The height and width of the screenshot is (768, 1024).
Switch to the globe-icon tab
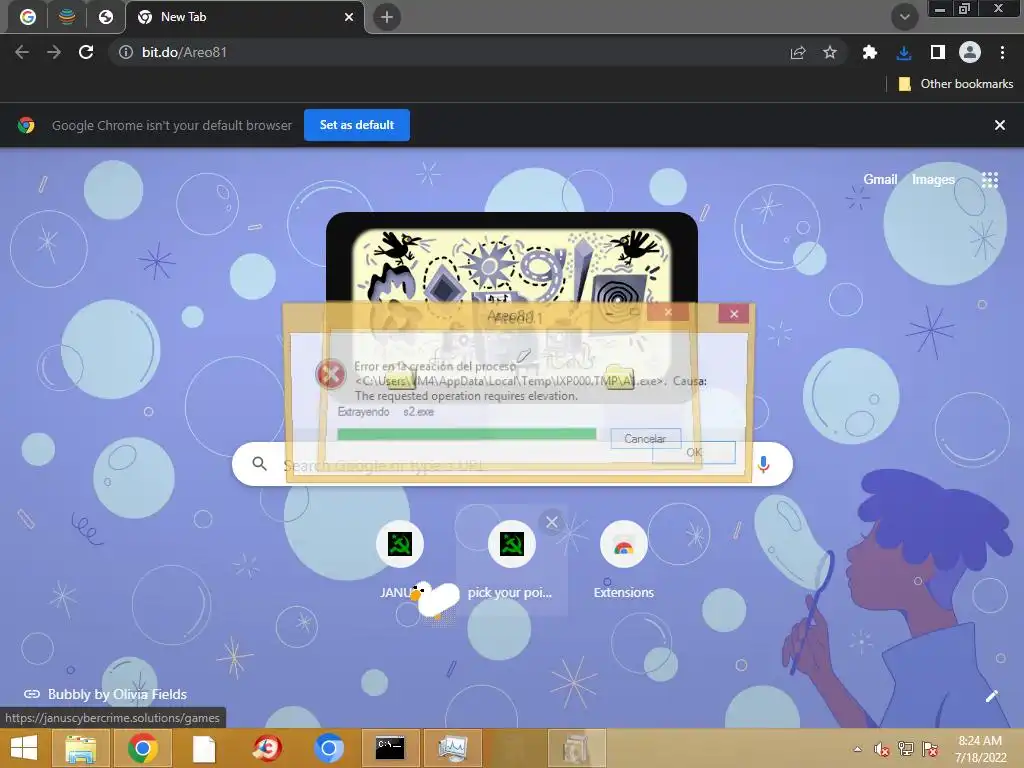pyautogui.click(x=105, y=17)
